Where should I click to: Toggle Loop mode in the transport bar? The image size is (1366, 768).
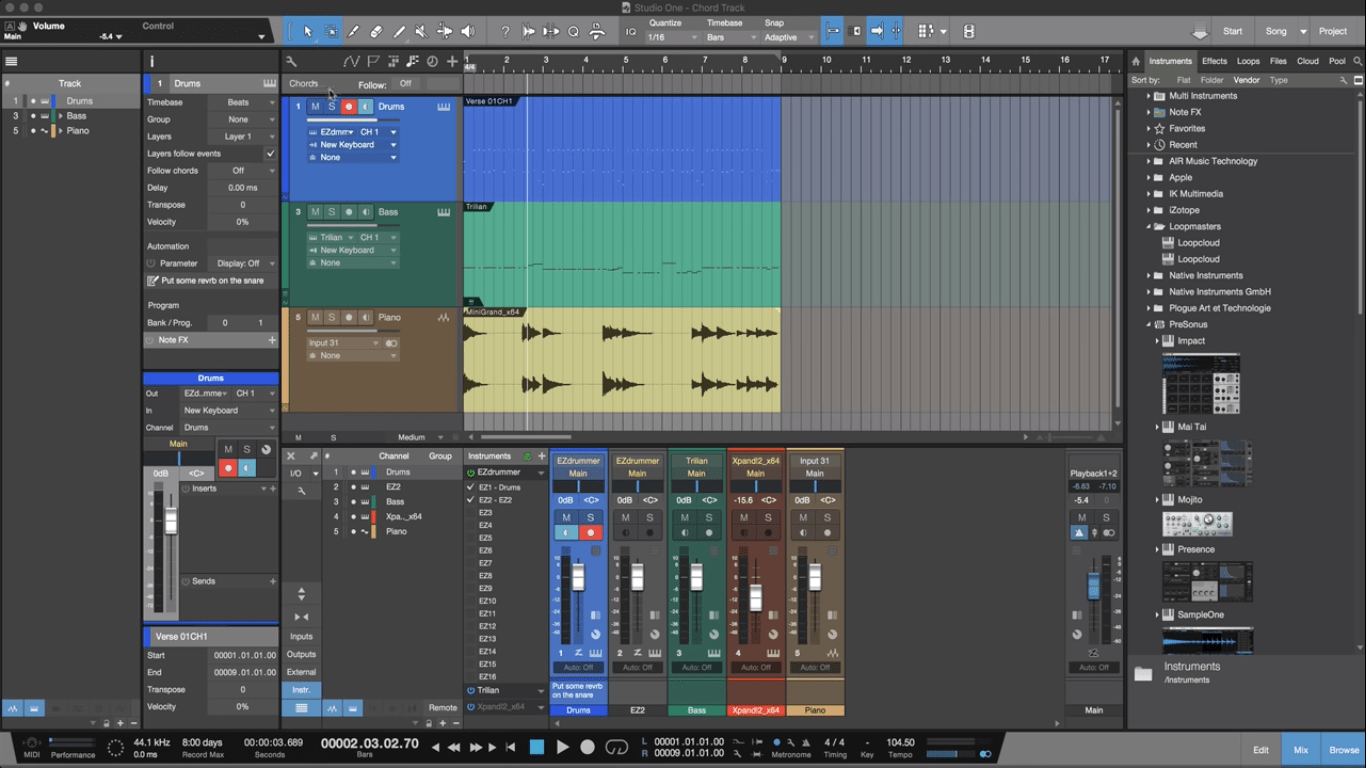(617, 746)
